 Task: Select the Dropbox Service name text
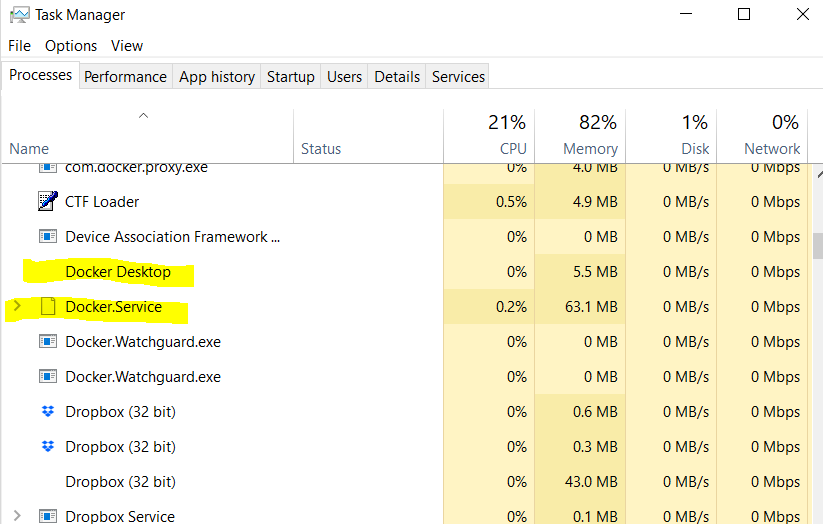[x=120, y=516]
